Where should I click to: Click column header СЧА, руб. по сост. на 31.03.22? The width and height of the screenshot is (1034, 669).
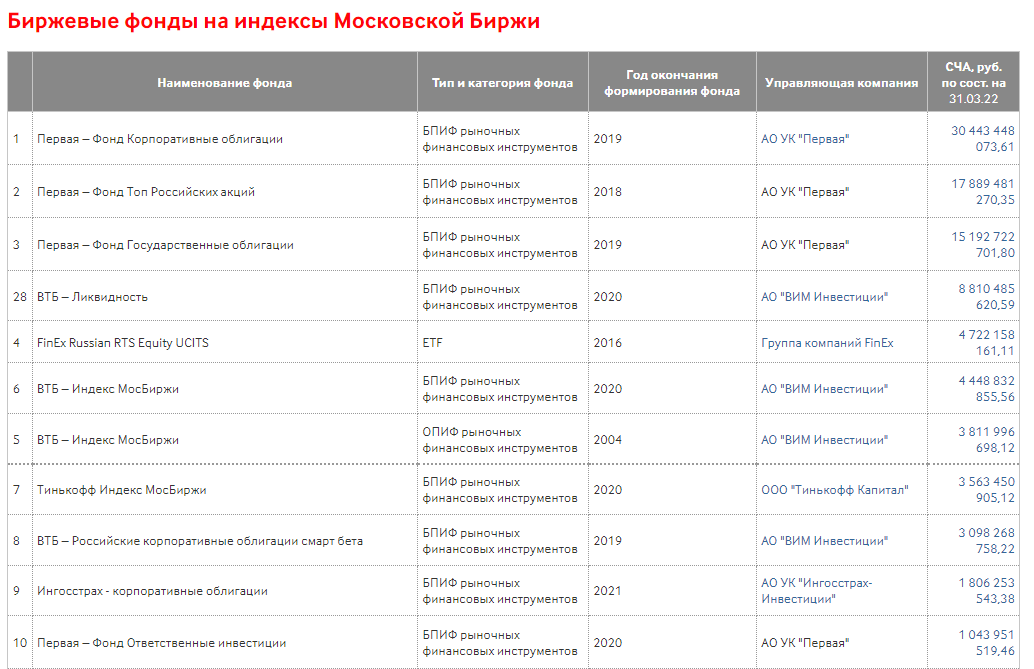tap(973, 83)
